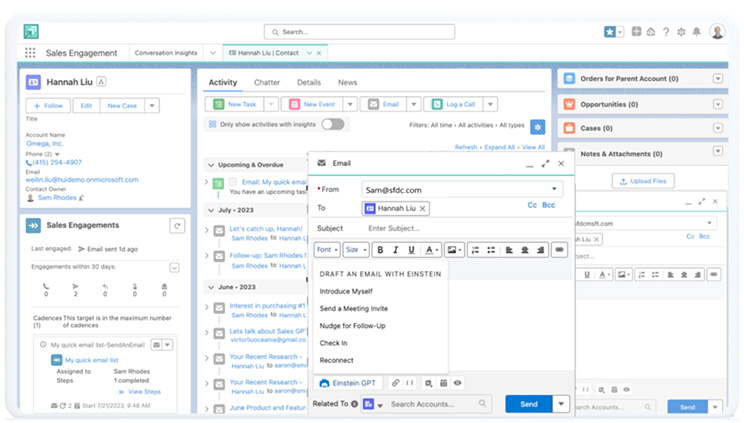744x423 pixels.
Task: Click the Enter Subject input field
Action: 440,228
